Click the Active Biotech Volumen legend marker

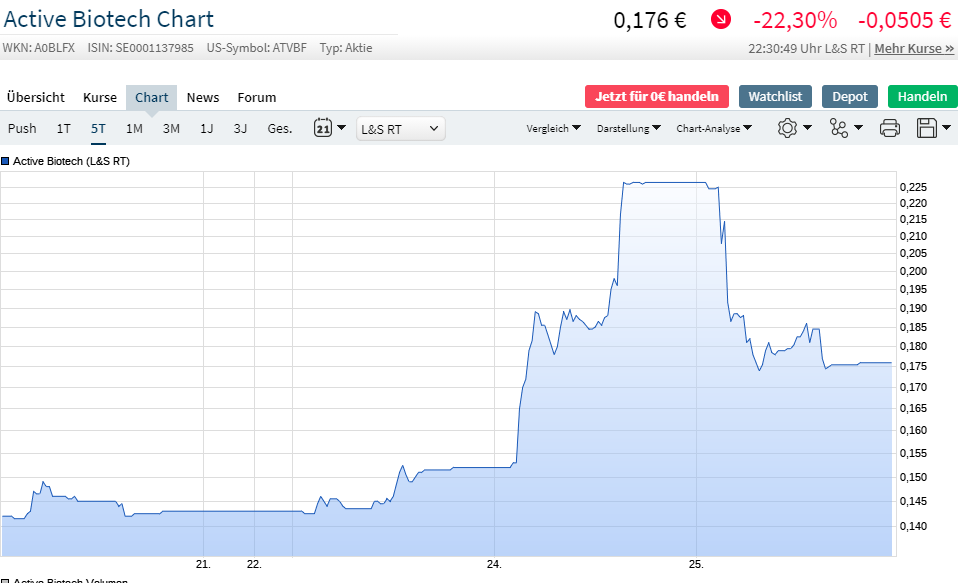pos(8,580)
